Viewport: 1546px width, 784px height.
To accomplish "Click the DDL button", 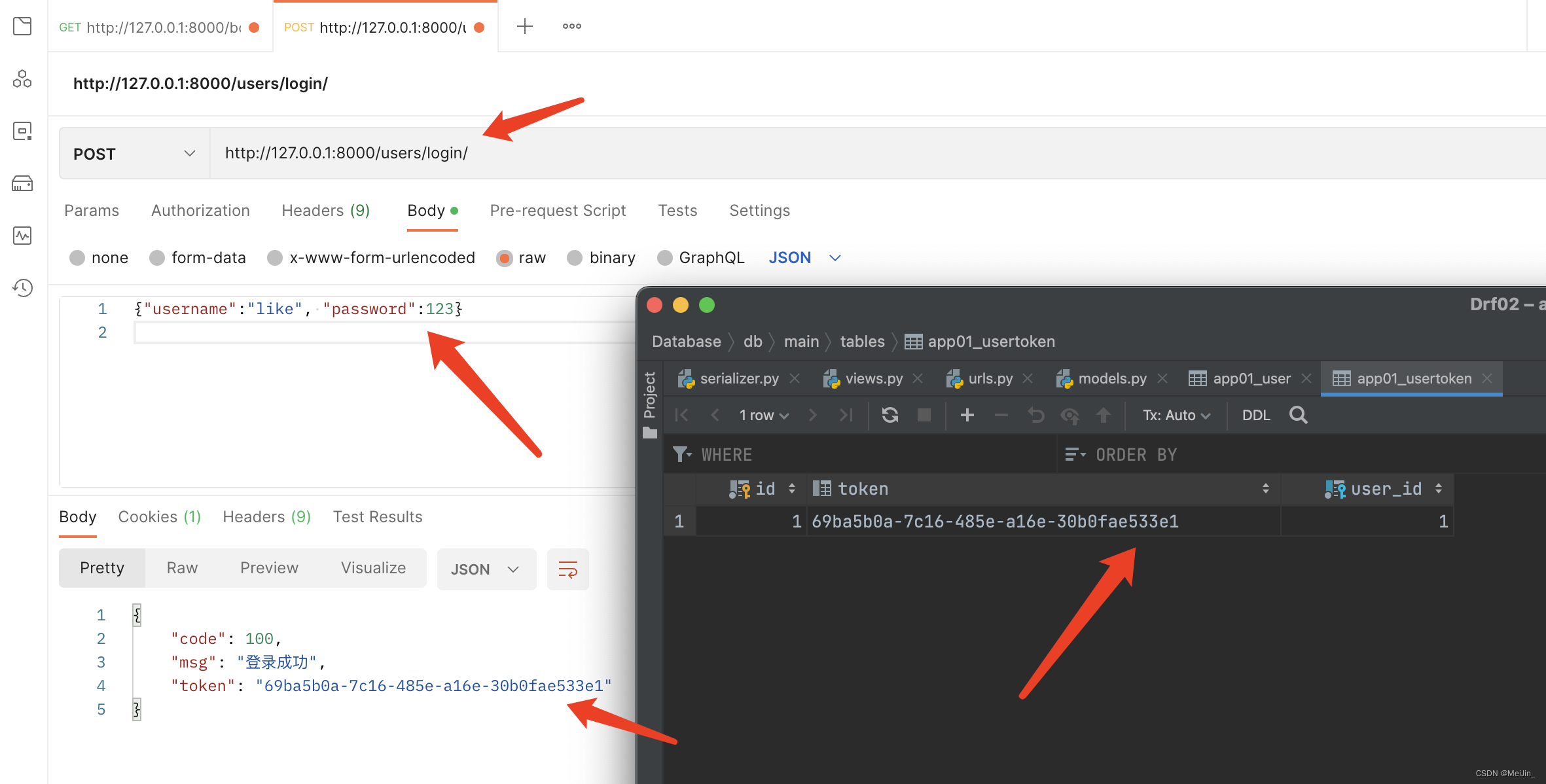I will (1255, 415).
